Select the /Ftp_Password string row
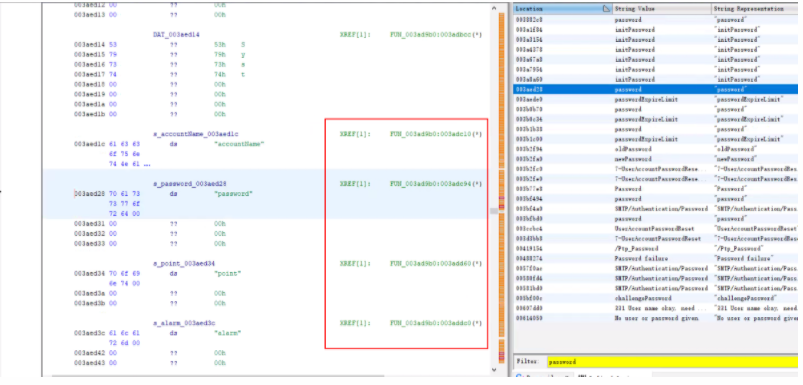This screenshot has width=803, height=385. (x=656, y=248)
